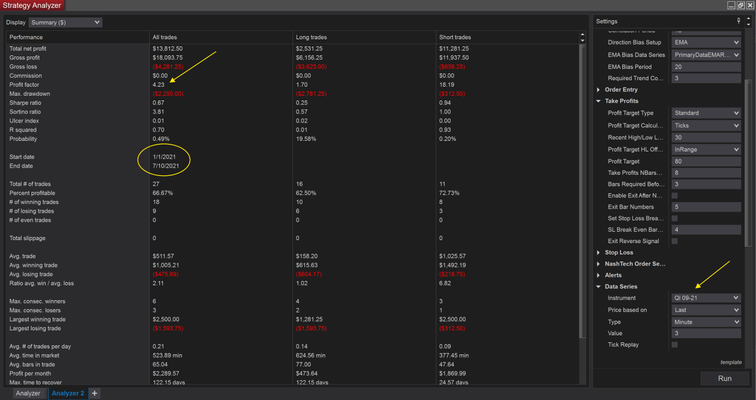Viewport: 756px width, 400px height.
Task: Toggle the Exit Reverse Signal checkbox
Action: [675, 241]
